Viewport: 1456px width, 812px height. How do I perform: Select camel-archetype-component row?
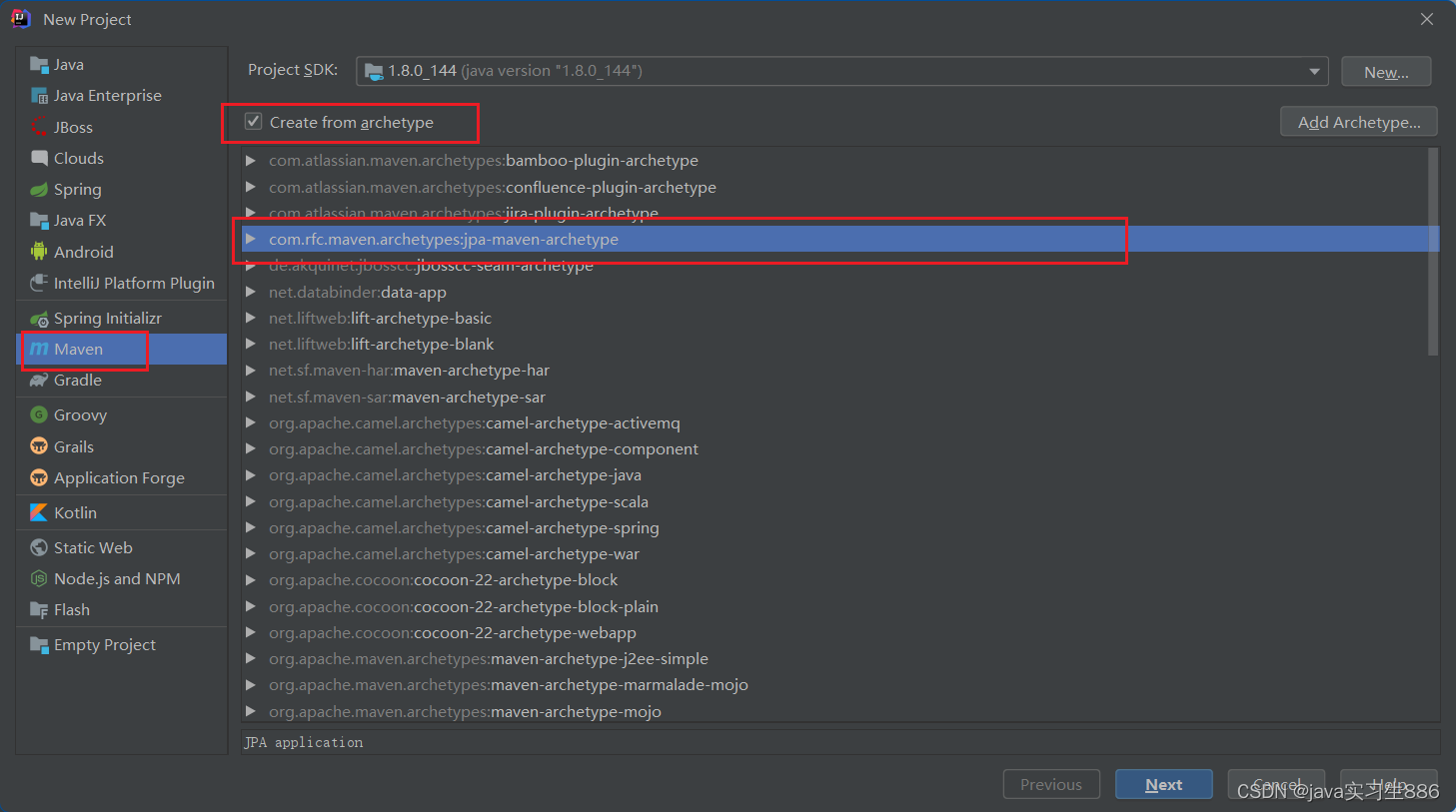[834, 448]
